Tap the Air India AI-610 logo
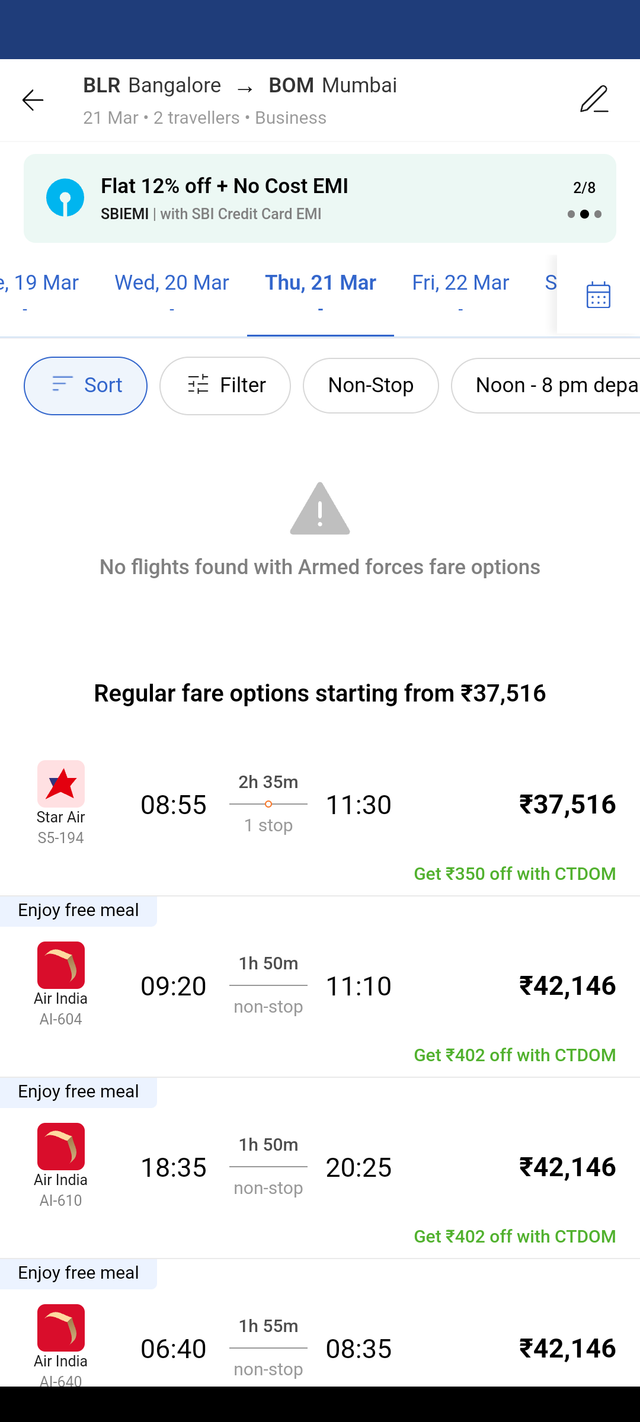The height and width of the screenshot is (1422, 640). coord(61,1146)
